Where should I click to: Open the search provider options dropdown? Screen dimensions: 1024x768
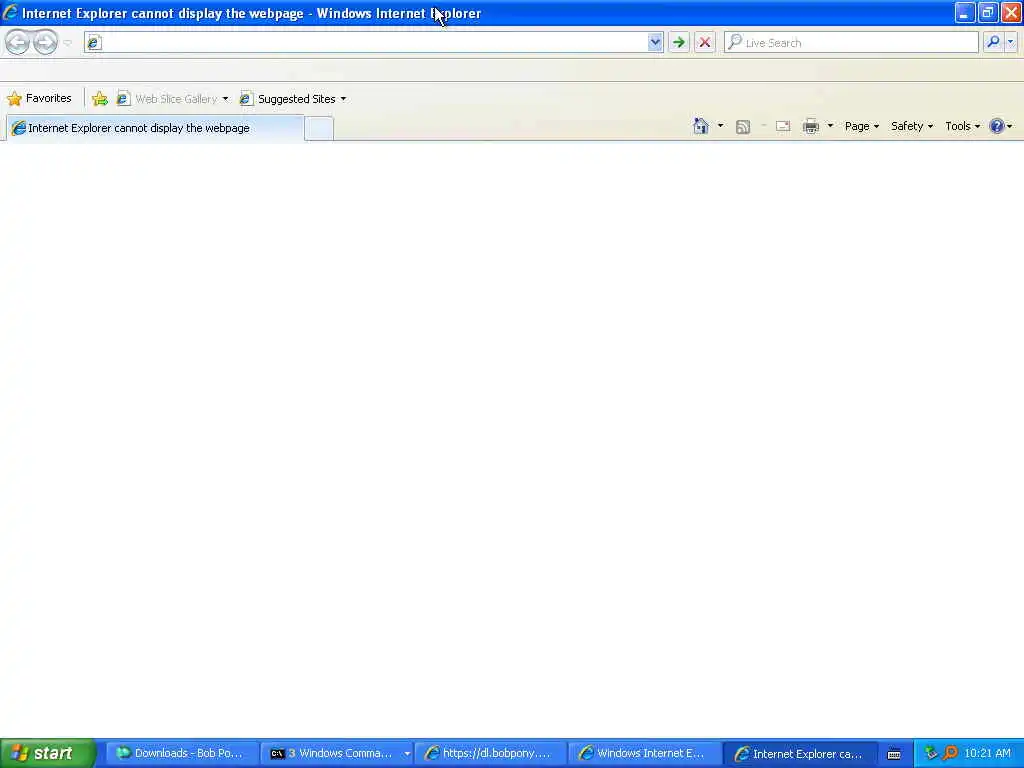1010,42
